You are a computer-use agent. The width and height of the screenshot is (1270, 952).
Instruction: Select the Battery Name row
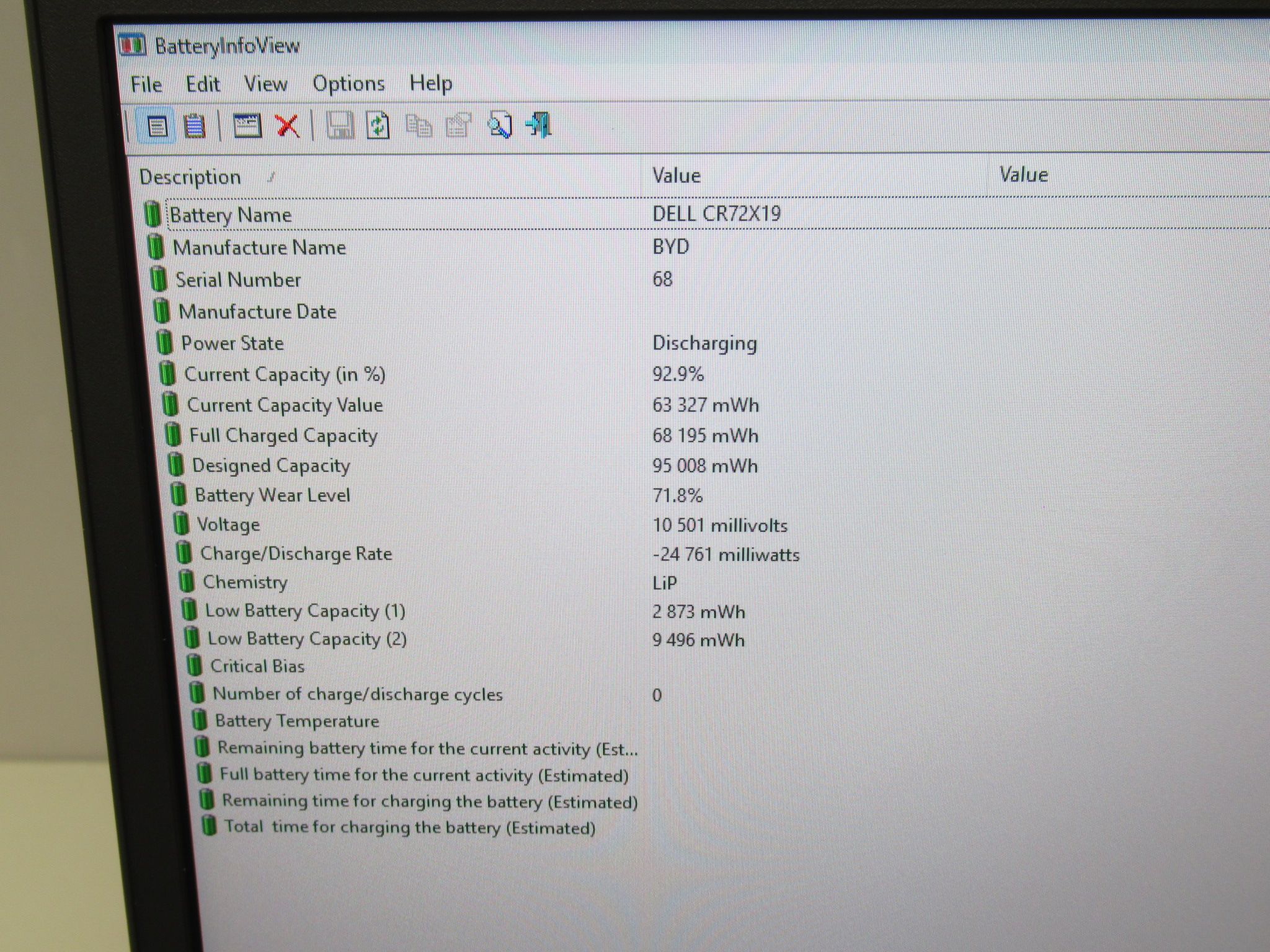[x=706, y=214]
